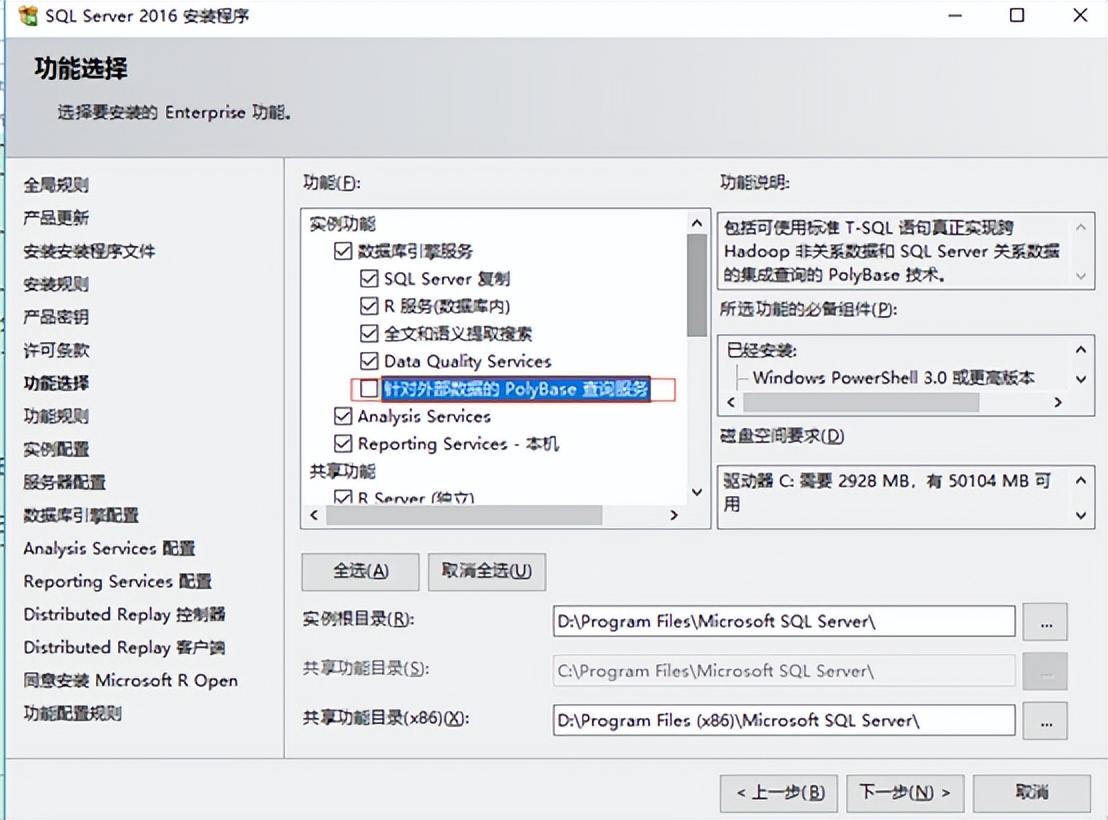1108x820 pixels.
Task: Uncheck Reporting Services - 本机 checkbox
Action: [343, 444]
